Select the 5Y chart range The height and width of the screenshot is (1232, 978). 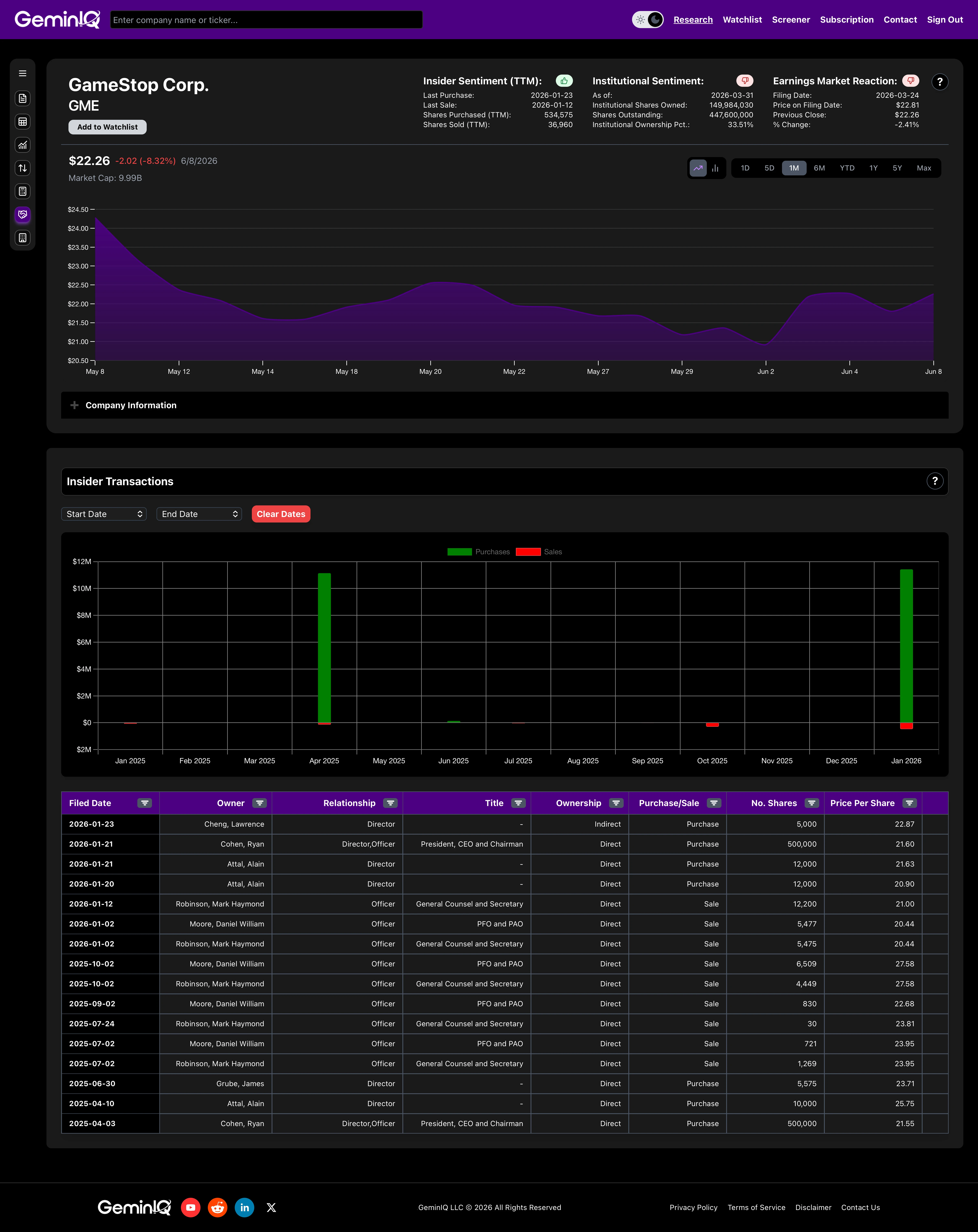pyautogui.click(x=897, y=168)
